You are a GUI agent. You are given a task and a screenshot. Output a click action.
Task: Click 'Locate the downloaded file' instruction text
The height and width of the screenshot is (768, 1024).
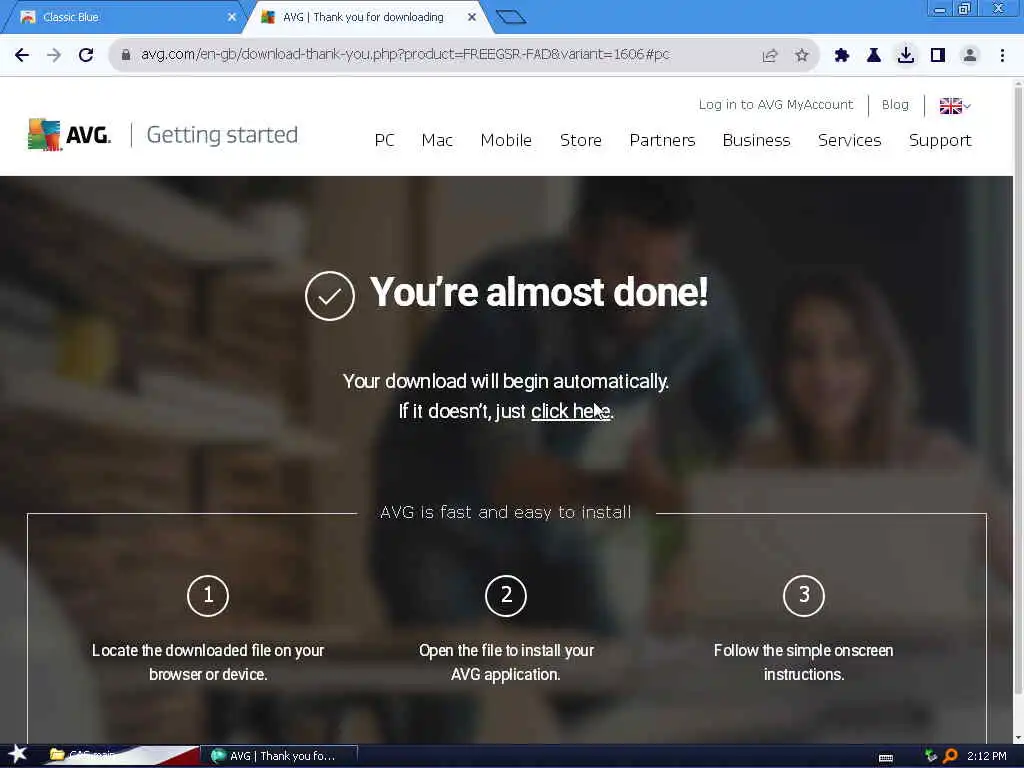[x=208, y=662]
